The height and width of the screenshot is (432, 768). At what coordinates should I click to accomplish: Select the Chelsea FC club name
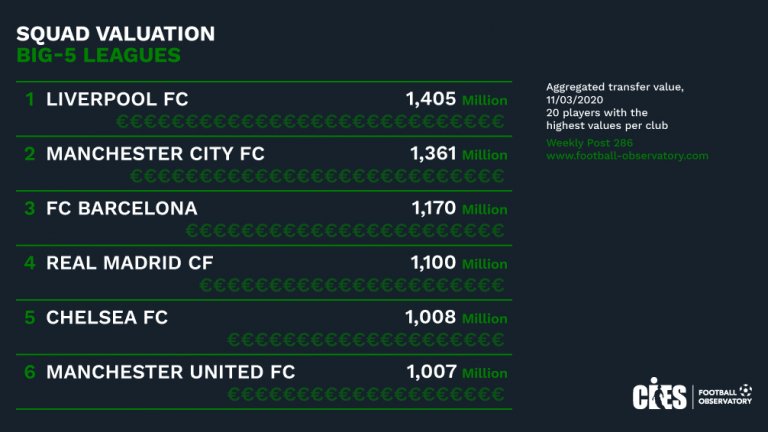[x=107, y=318]
